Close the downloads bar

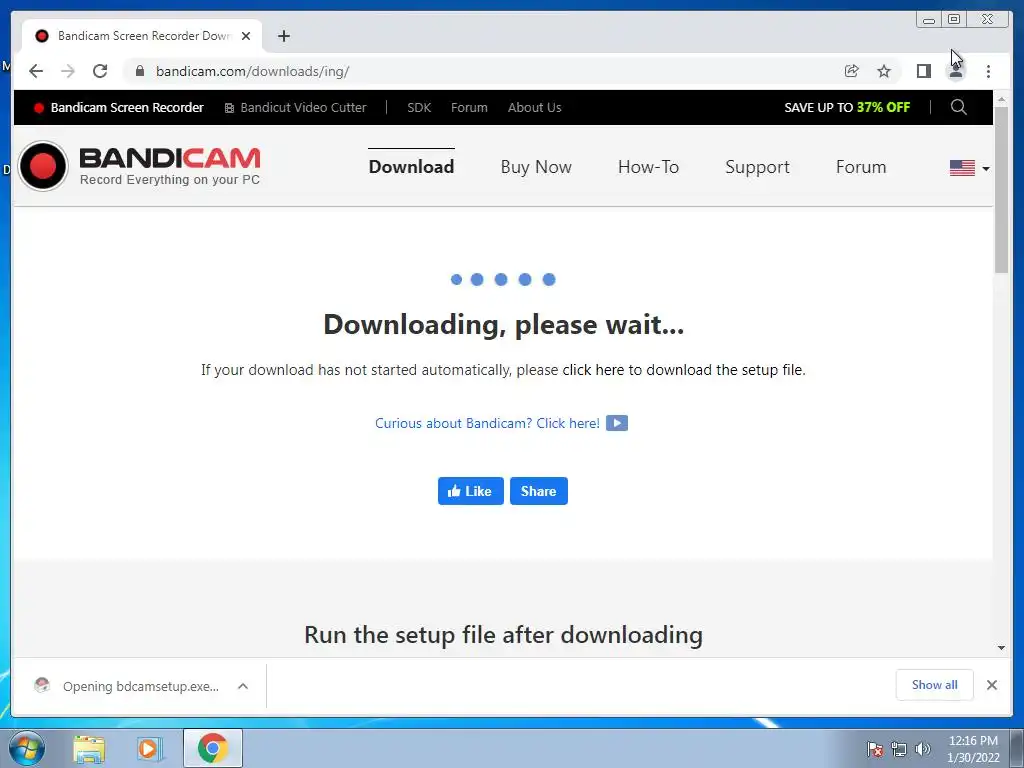(991, 684)
